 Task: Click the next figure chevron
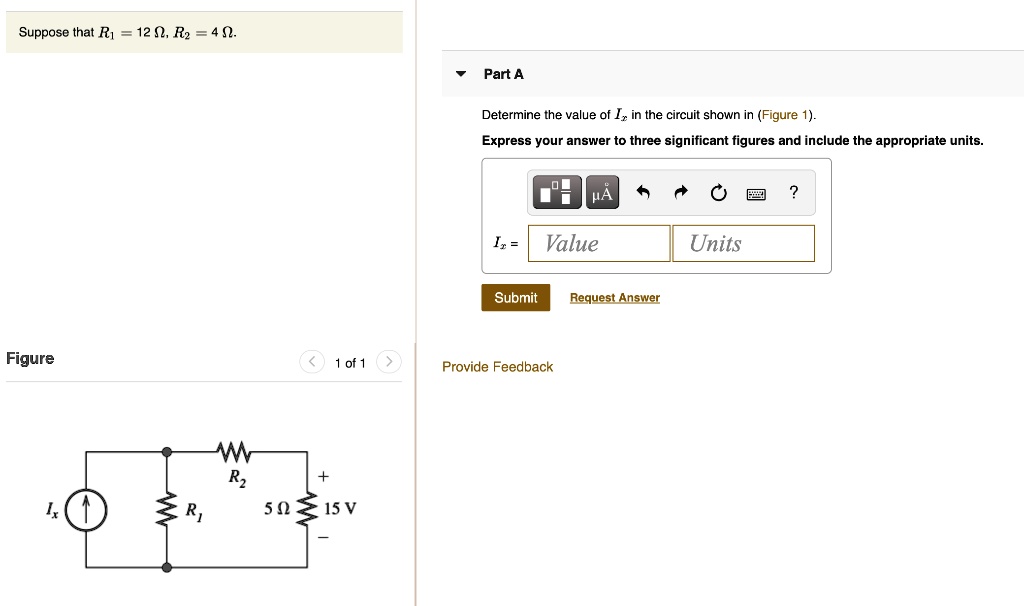pyautogui.click(x=388, y=362)
